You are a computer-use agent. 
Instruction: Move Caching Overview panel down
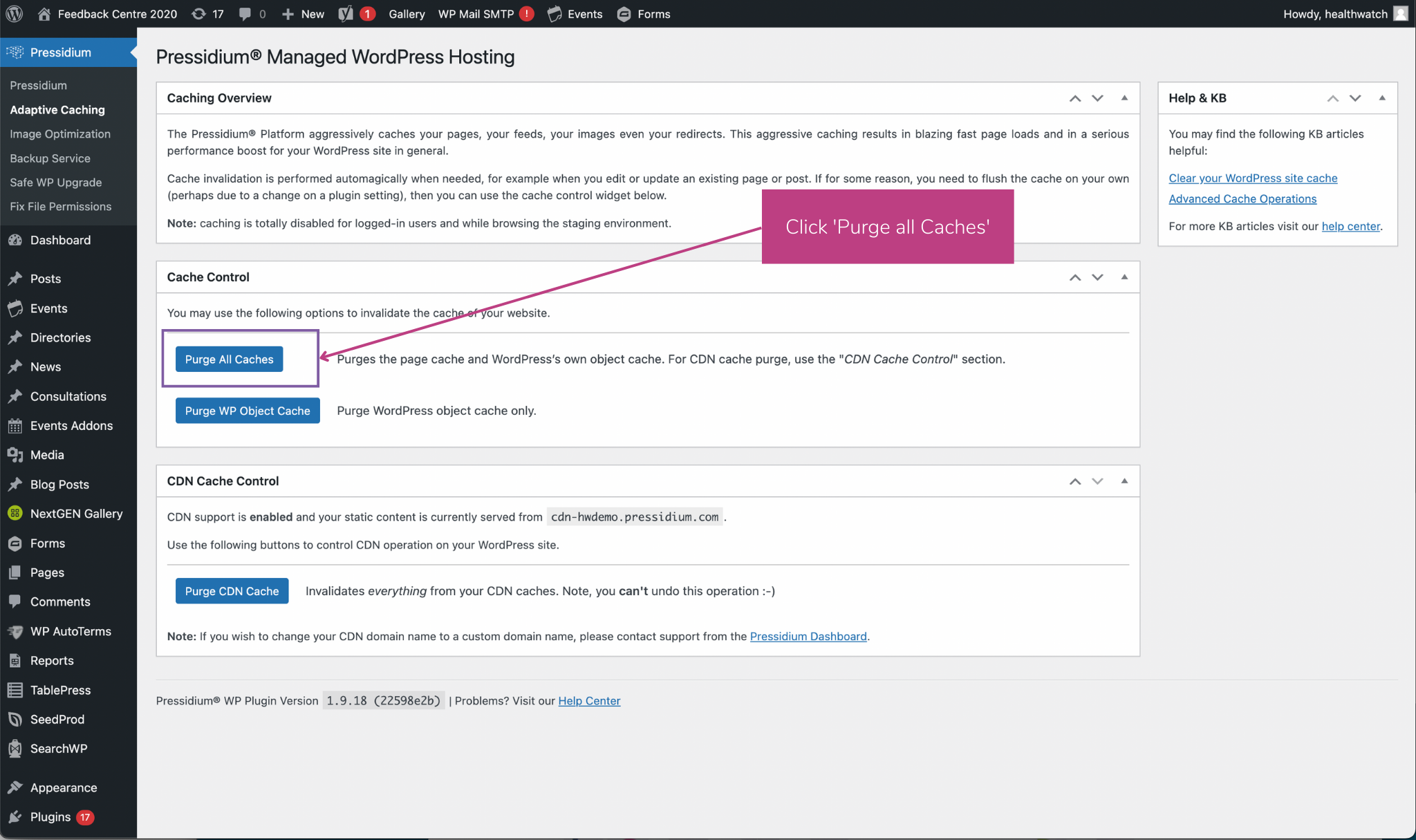click(x=1097, y=98)
